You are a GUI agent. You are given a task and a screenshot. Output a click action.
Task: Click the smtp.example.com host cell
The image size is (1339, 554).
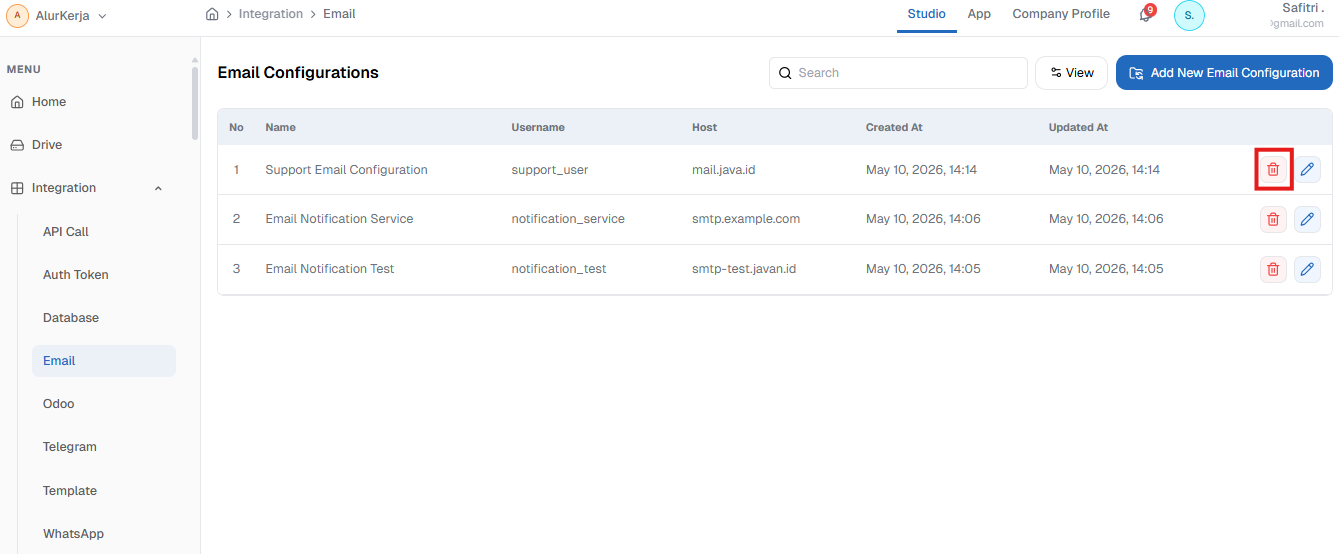(x=746, y=219)
